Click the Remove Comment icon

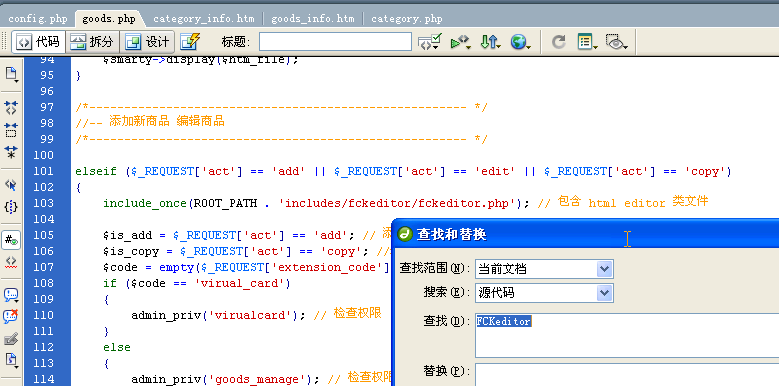[11, 316]
